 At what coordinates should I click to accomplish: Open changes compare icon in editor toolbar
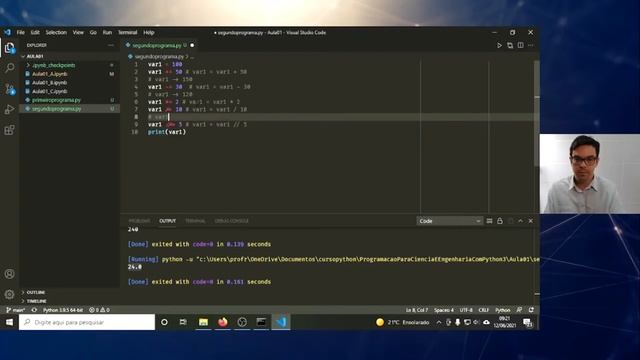click(510, 45)
